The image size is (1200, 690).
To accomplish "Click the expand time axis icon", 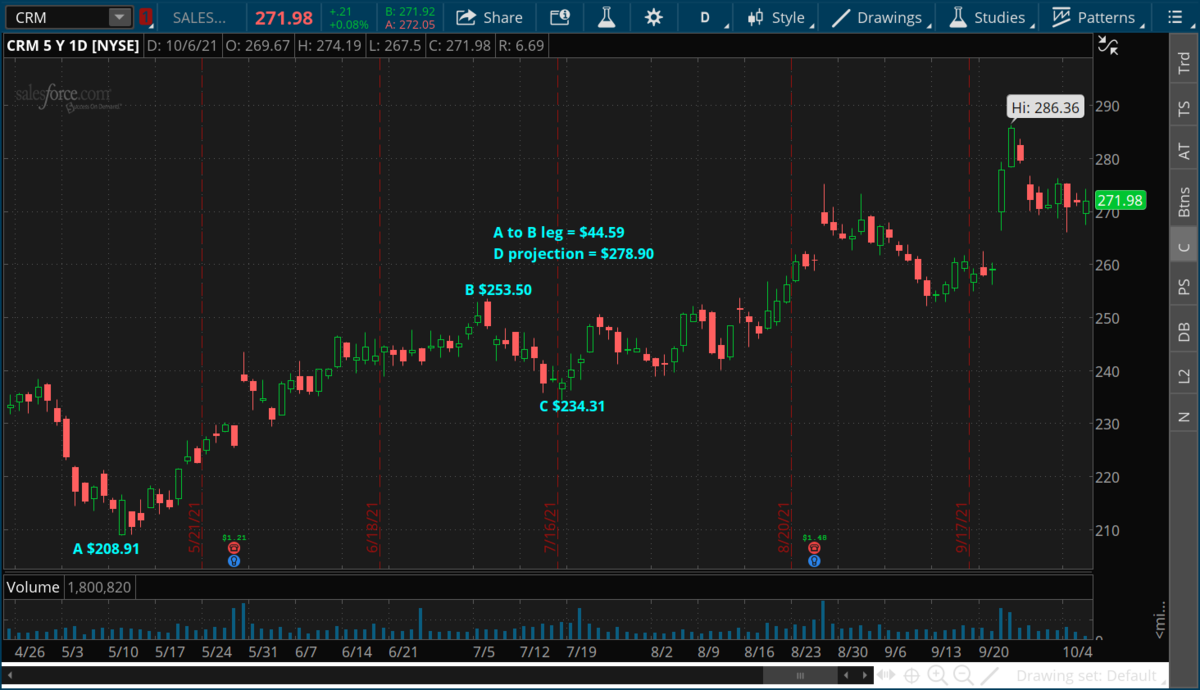I will point(886,676).
